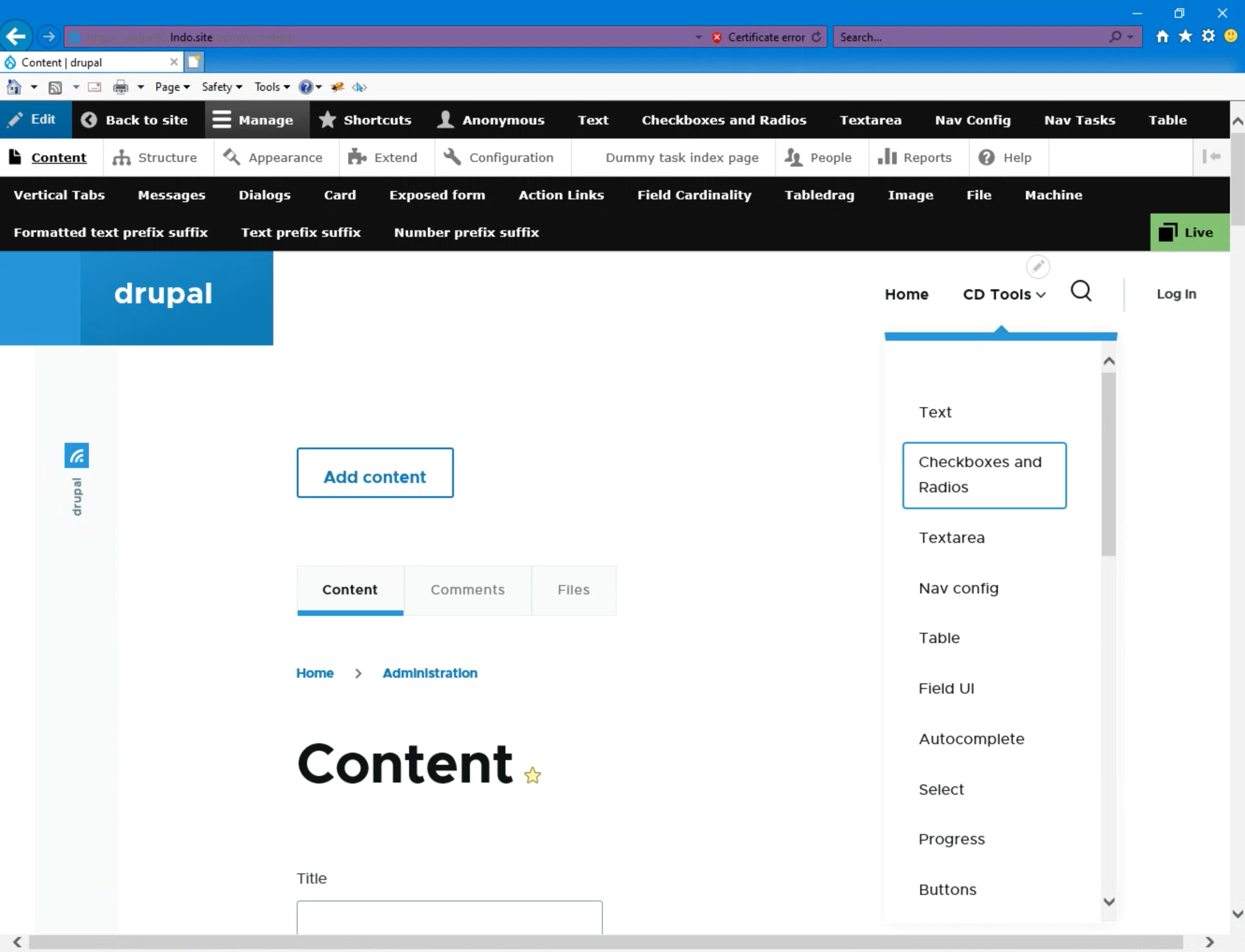1245x952 pixels.
Task: Click the RSS feed icon in sidebar
Action: (x=76, y=455)
